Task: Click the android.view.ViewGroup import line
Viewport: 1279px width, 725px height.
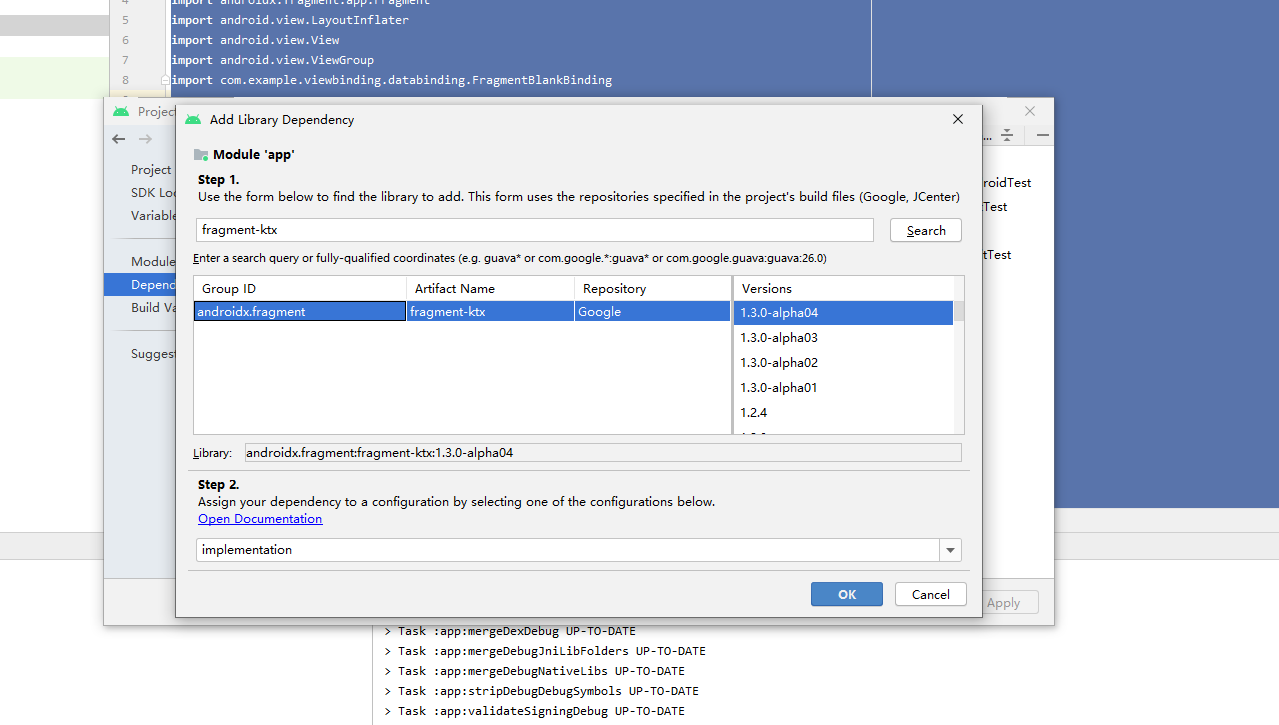Action: coord(272,60)
